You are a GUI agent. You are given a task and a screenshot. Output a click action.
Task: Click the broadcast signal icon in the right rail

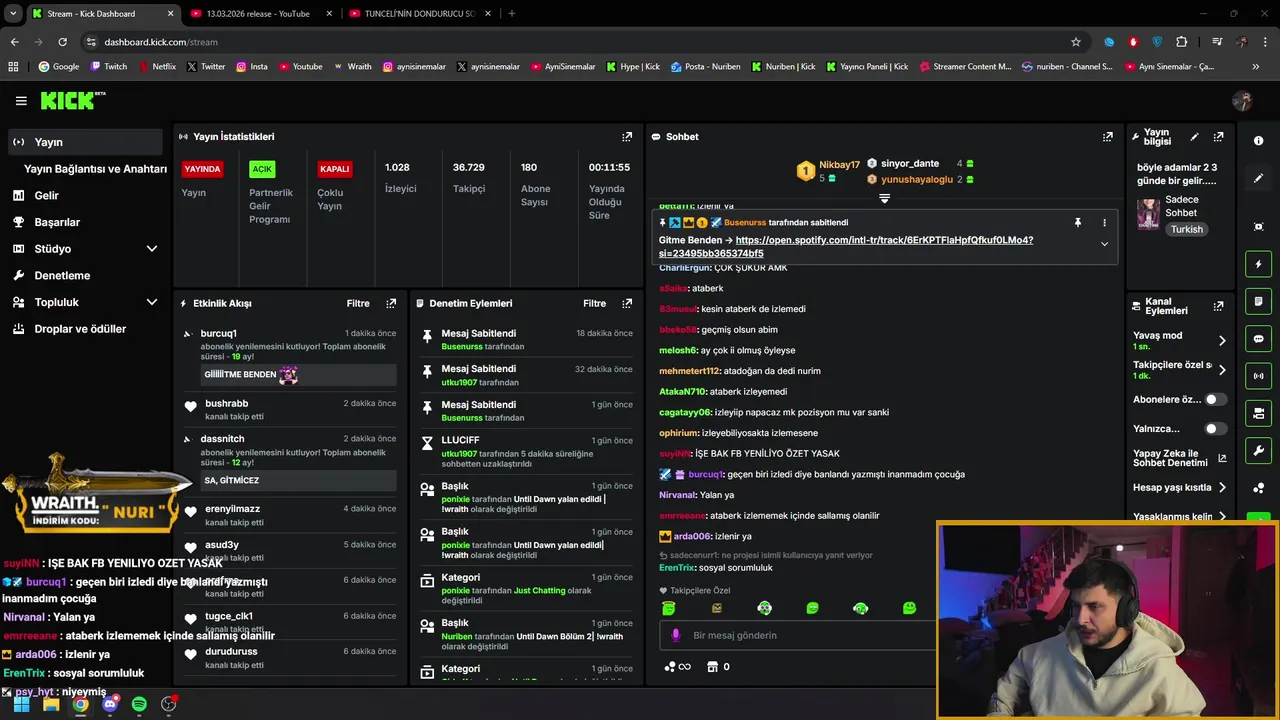coord(1259,376)
